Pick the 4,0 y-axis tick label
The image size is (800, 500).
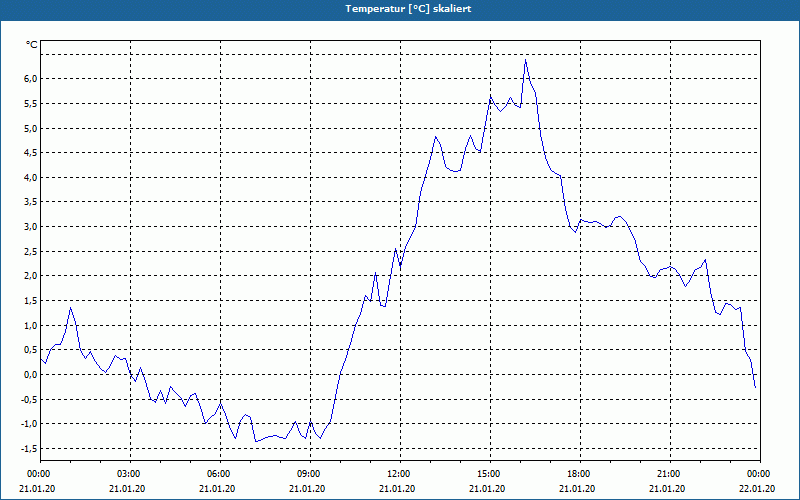pyautogui.click(x=31, y=178)
